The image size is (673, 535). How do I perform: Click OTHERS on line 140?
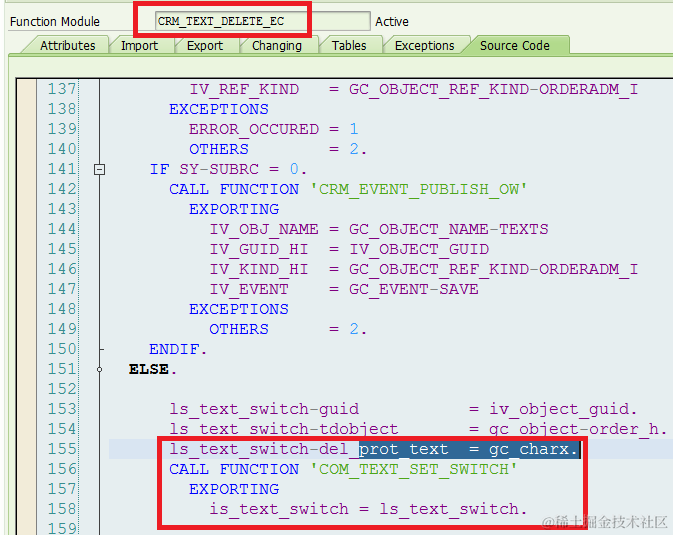[x=218, y=149]
